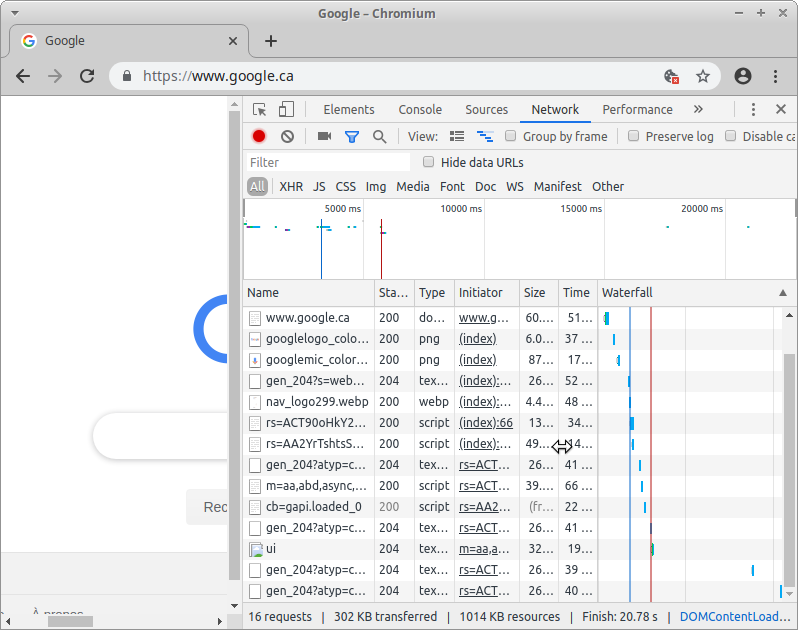Enable Group by frame checkbox
The width and height of the screenshot is (798, 630).
pos(511,136)
